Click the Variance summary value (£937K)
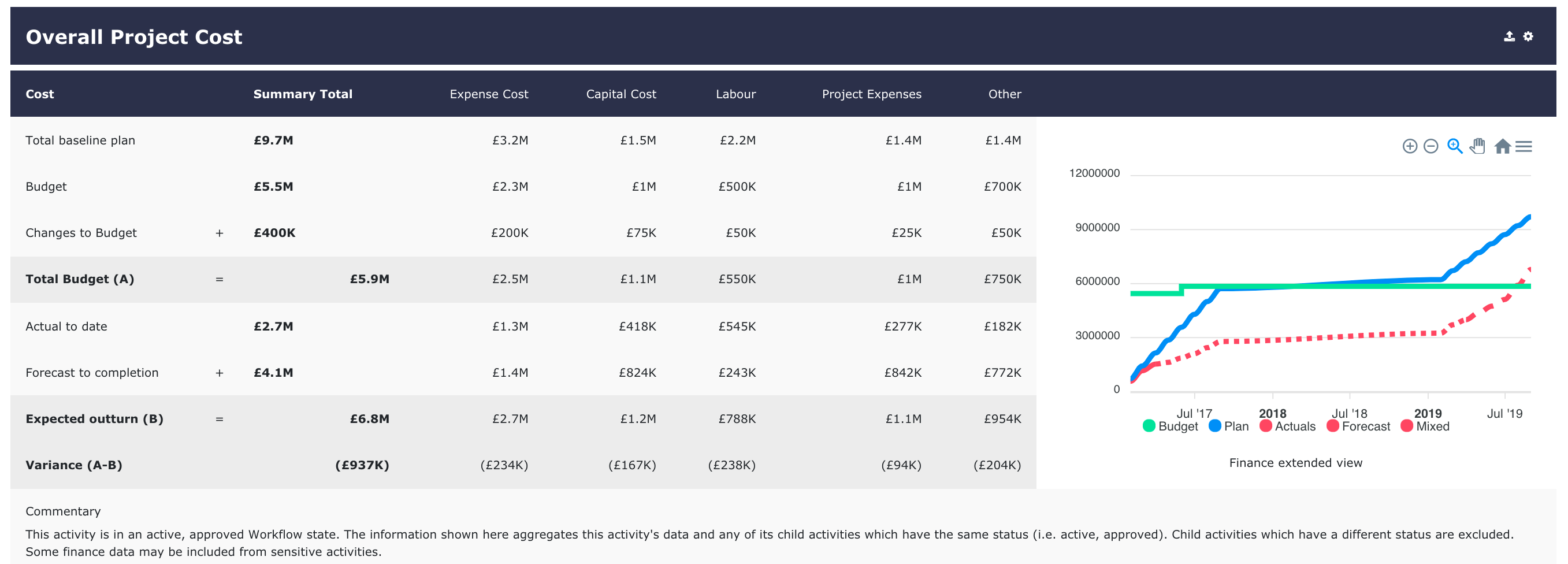The image size is (1568, 564). point(362,465)
